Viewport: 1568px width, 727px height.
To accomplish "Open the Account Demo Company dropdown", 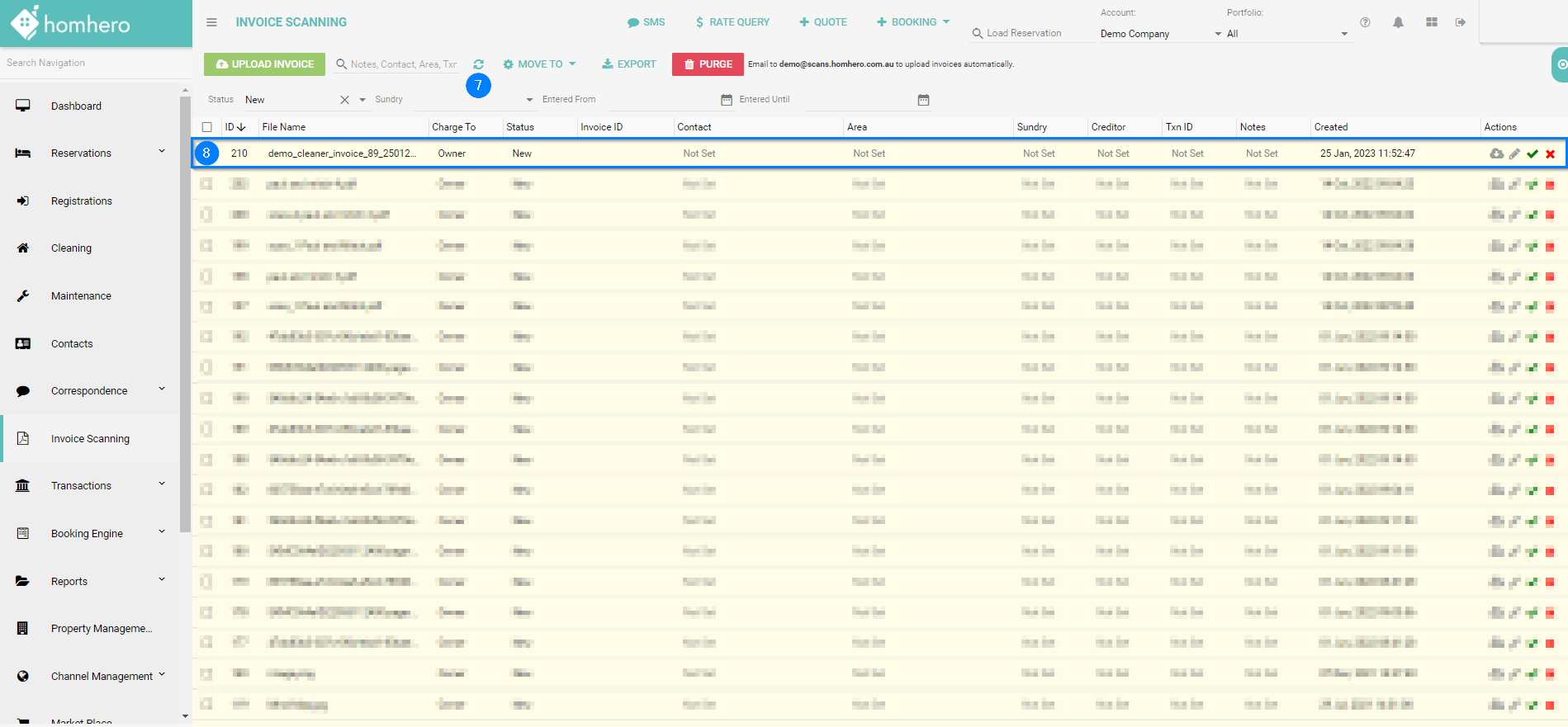I will (x=1160, y=34).
